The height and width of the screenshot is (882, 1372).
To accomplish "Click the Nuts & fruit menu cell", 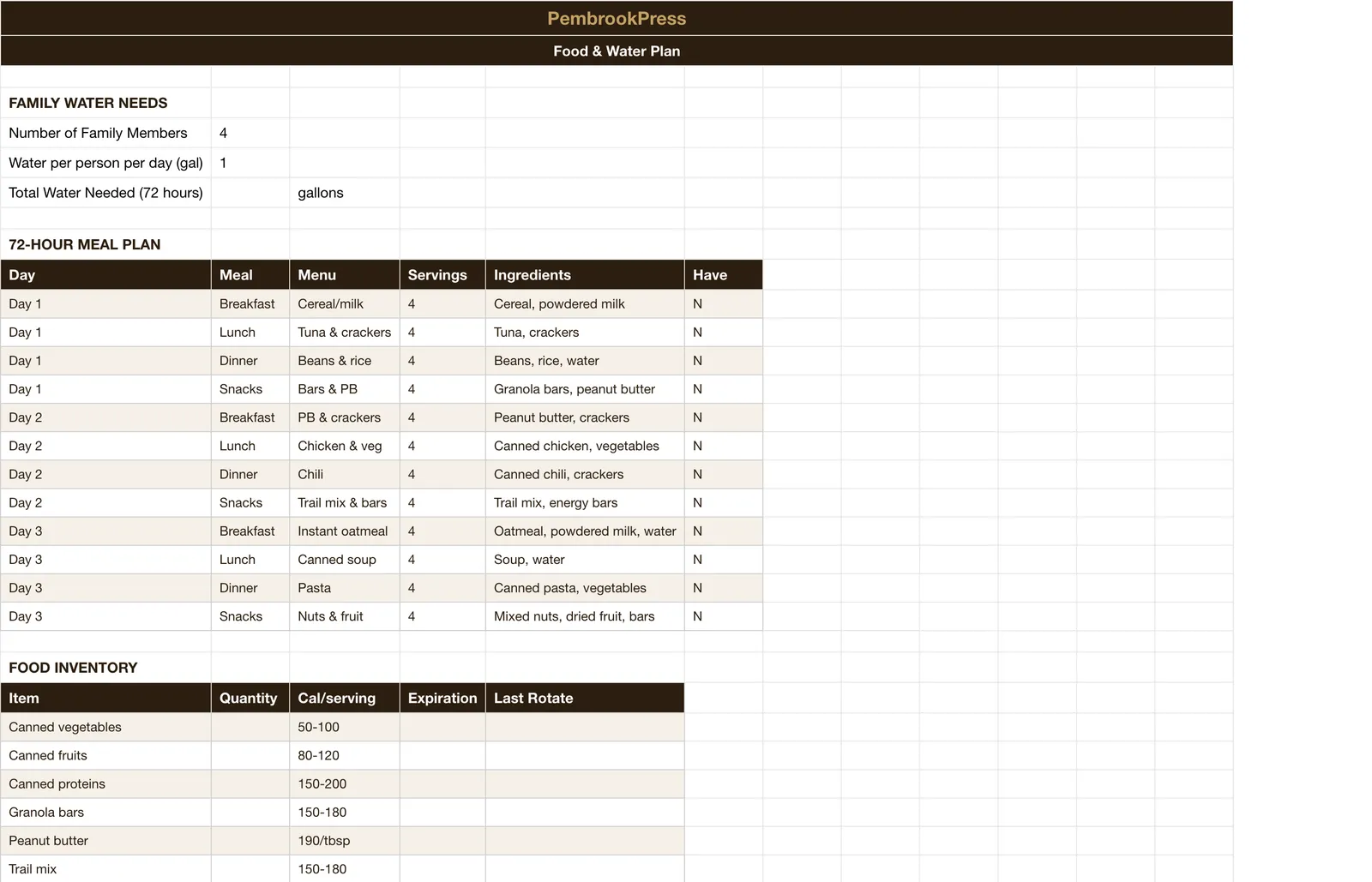I will click(x=345, y=616).
